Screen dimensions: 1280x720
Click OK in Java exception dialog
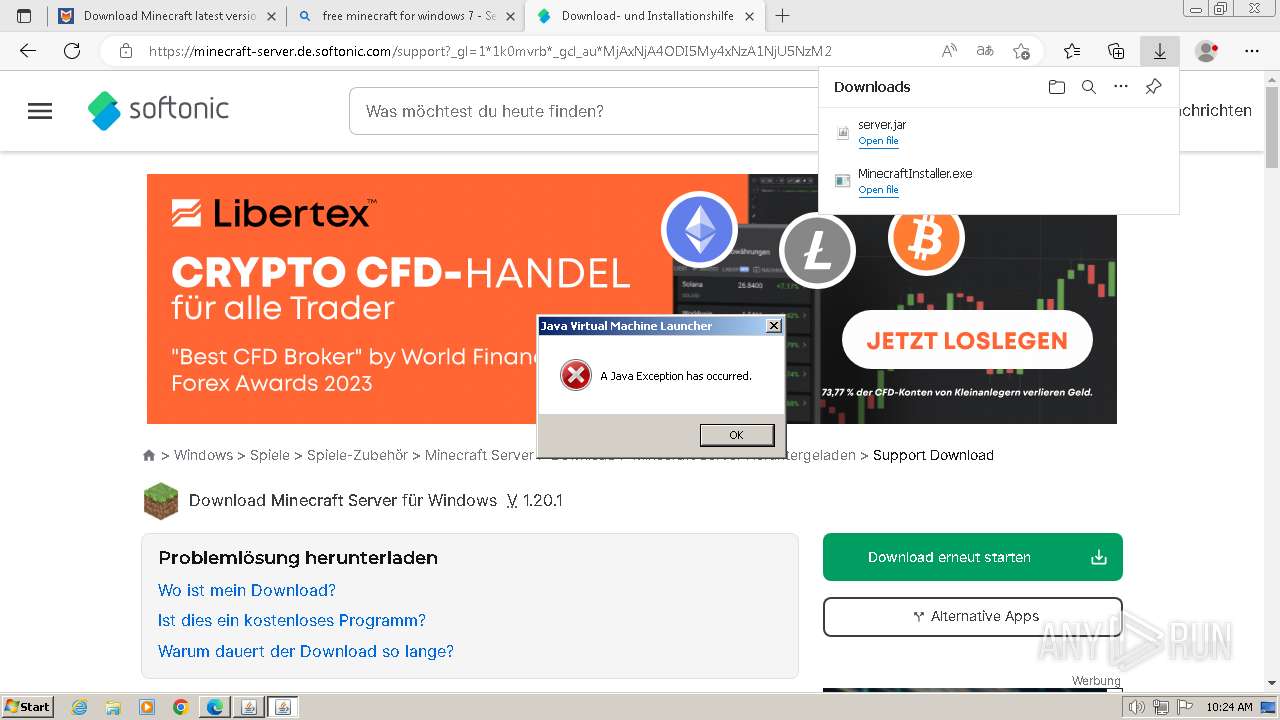point(737,435)
